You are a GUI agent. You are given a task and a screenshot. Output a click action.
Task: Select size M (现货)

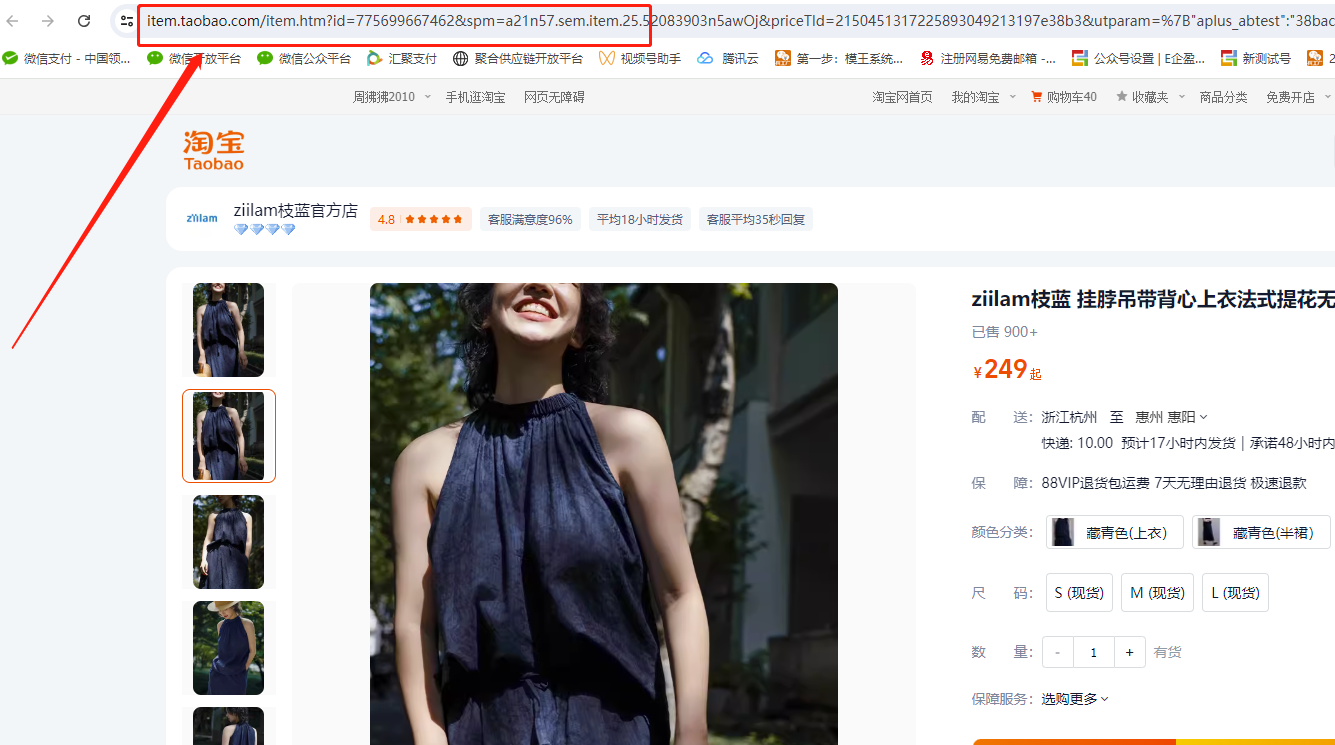pyautogui.click(x=1157, y=593)
